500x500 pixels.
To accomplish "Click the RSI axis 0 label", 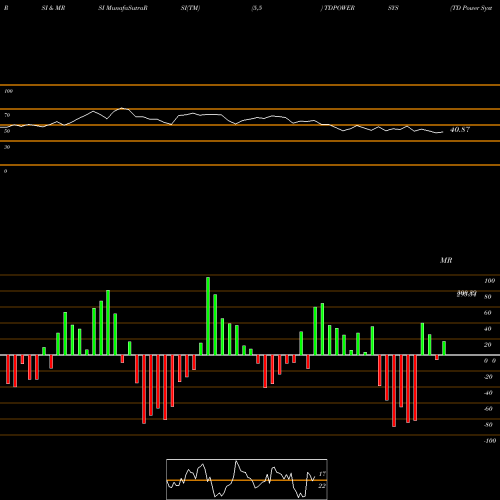I will (x=5, y=171).
